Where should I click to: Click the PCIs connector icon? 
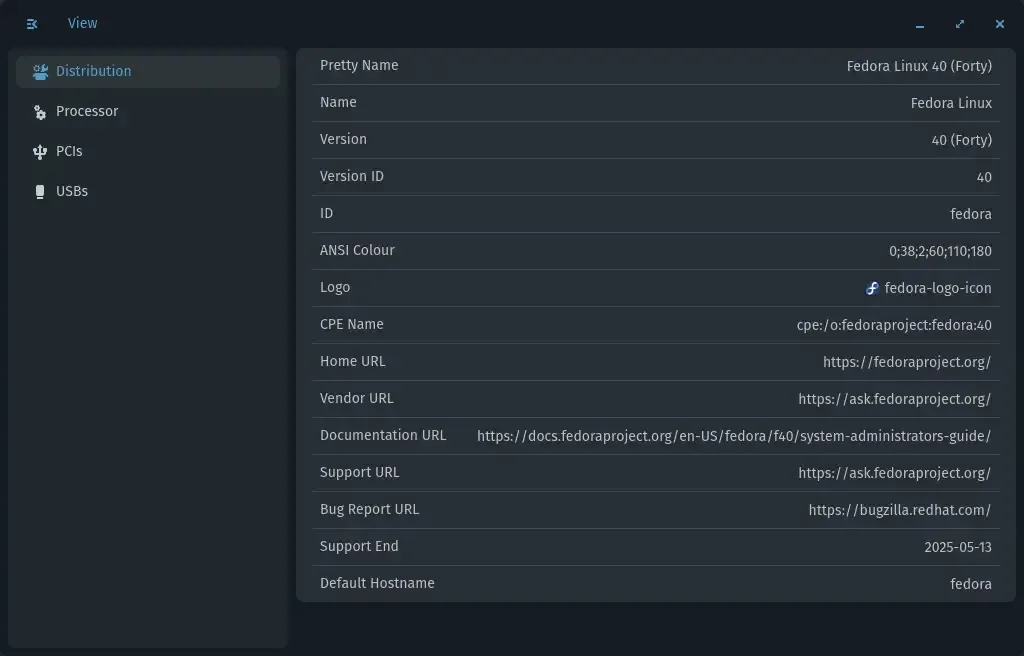(39, 151)
